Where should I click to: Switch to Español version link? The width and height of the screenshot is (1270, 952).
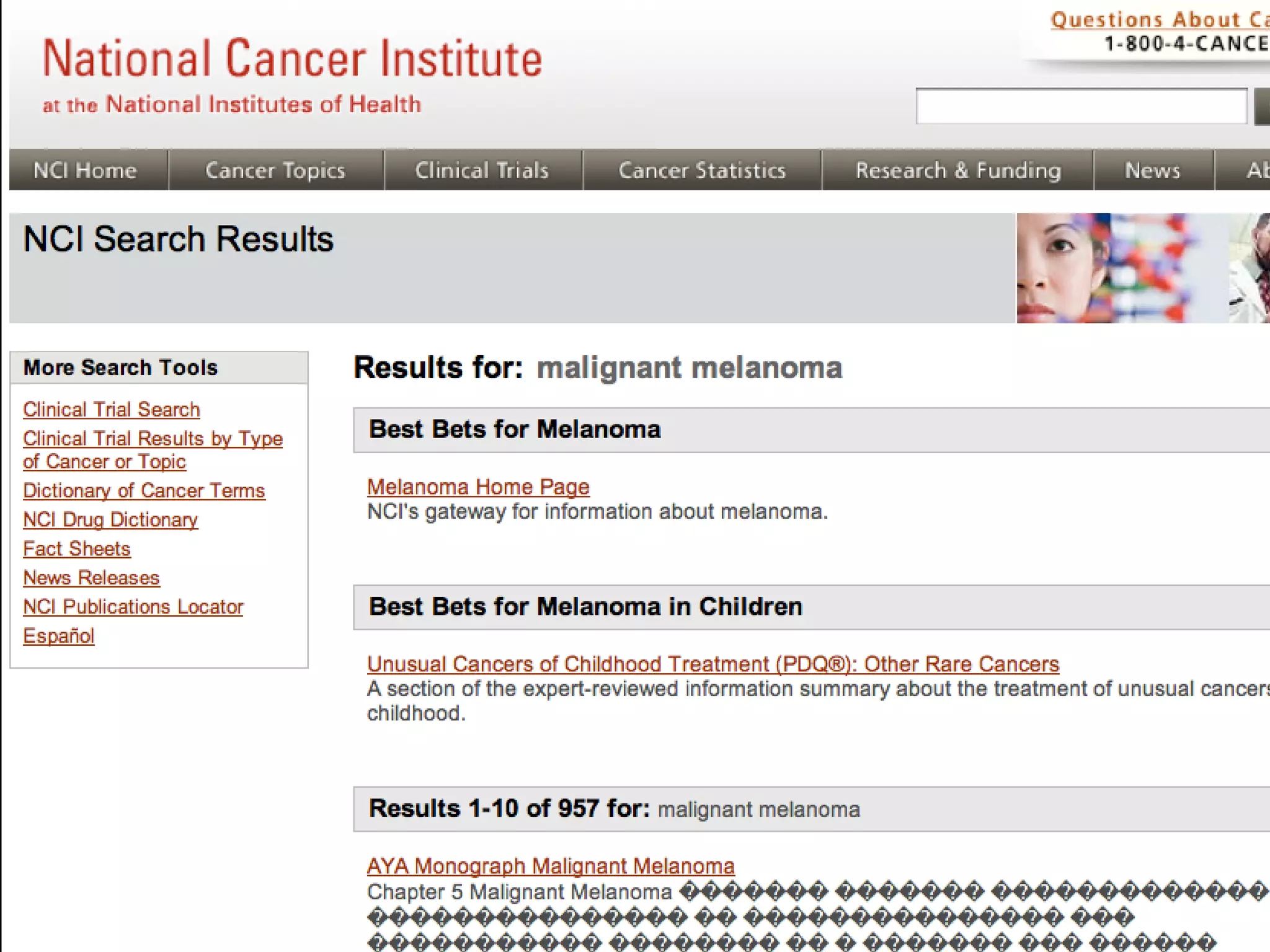[59, 636]
